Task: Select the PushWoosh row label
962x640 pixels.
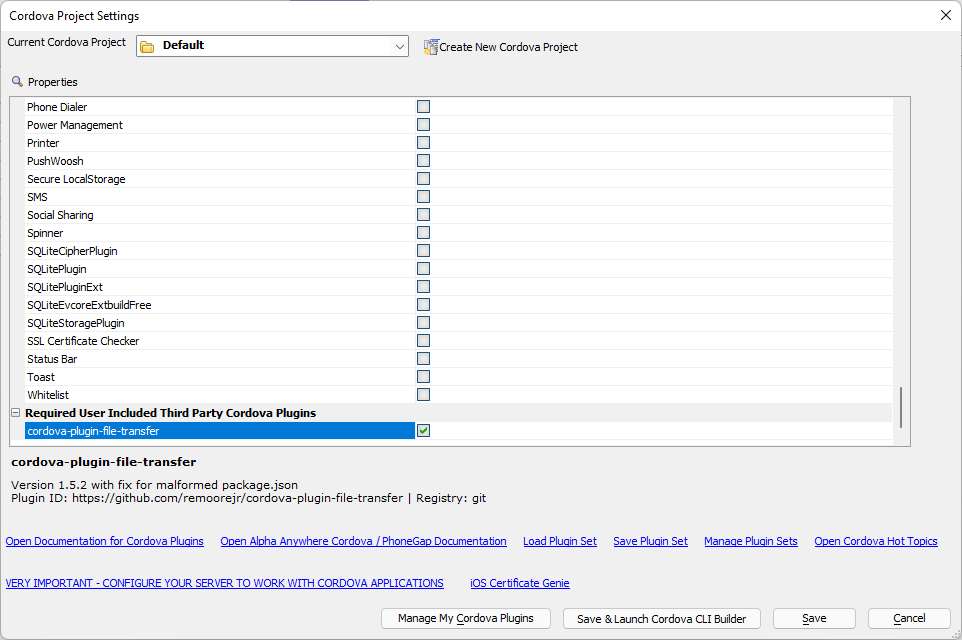Action: click(x=55, y=161)
